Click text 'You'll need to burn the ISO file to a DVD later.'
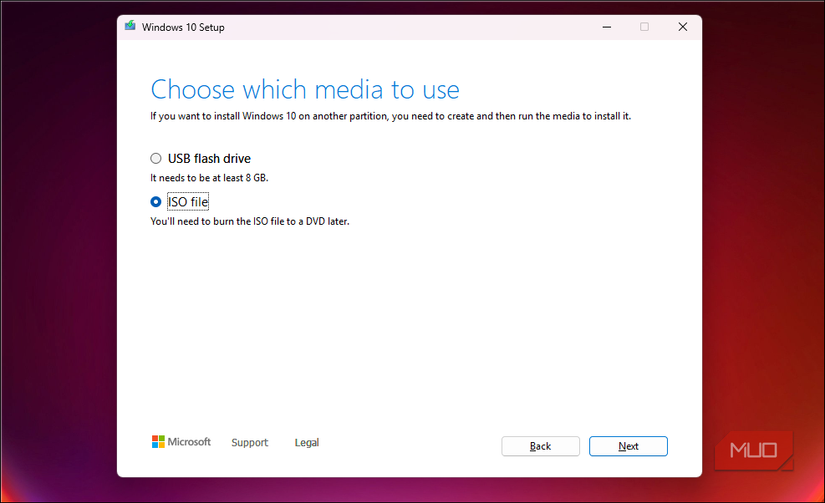The width and height of the screenshot is (825, 503). coord(250,222)
